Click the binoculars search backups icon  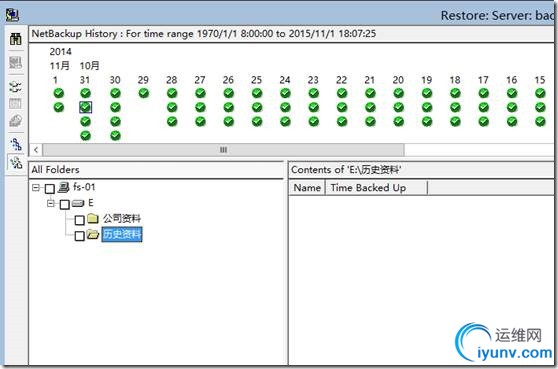(15, 39)
